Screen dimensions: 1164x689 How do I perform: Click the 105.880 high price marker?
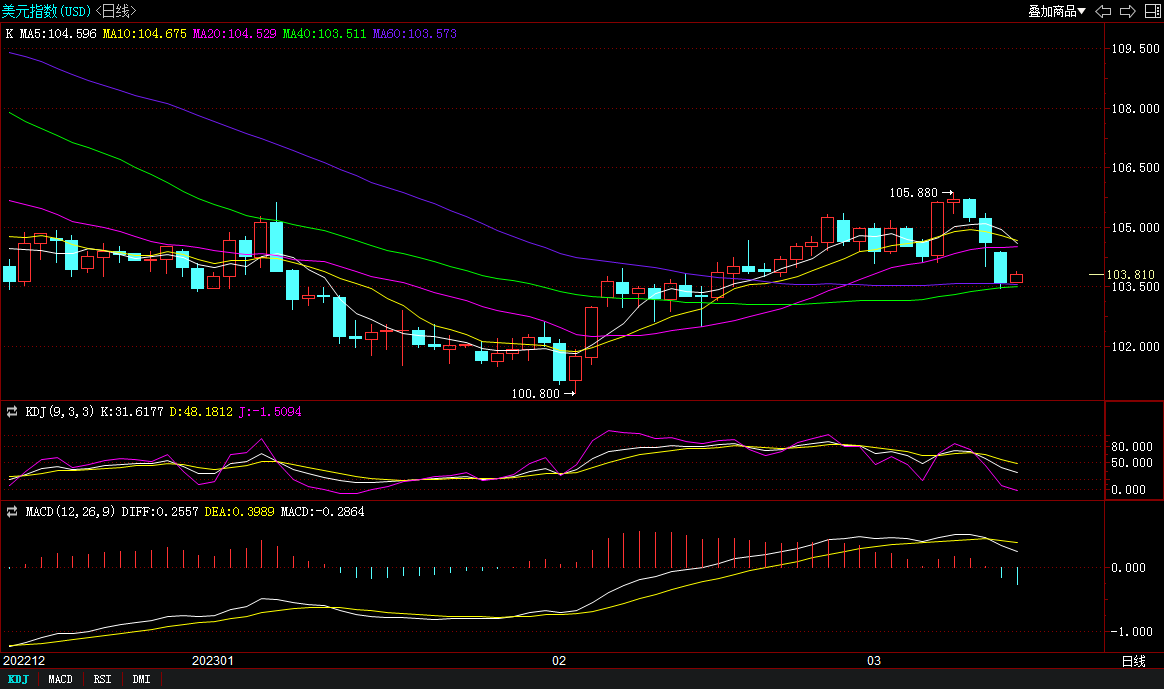tap(914, 192)
